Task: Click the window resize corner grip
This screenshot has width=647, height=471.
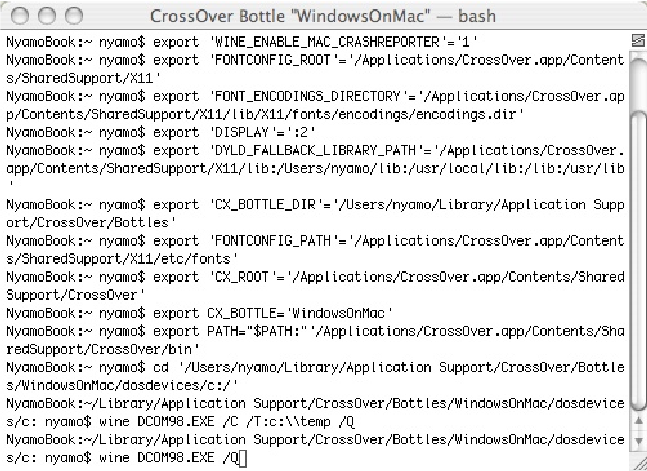Action: (x=638, y=462)
